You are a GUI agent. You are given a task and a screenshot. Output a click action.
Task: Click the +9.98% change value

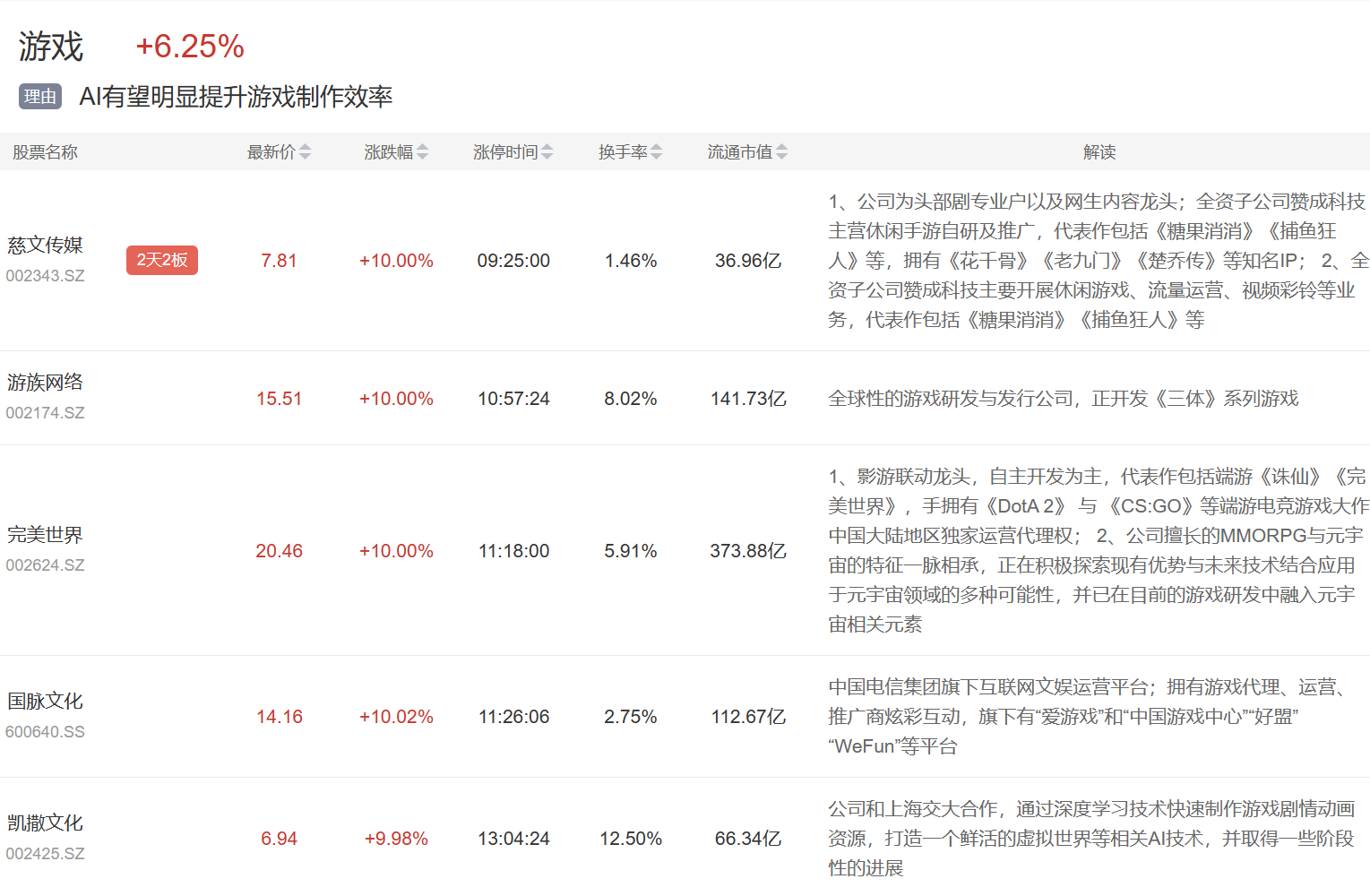click(396, 839)
